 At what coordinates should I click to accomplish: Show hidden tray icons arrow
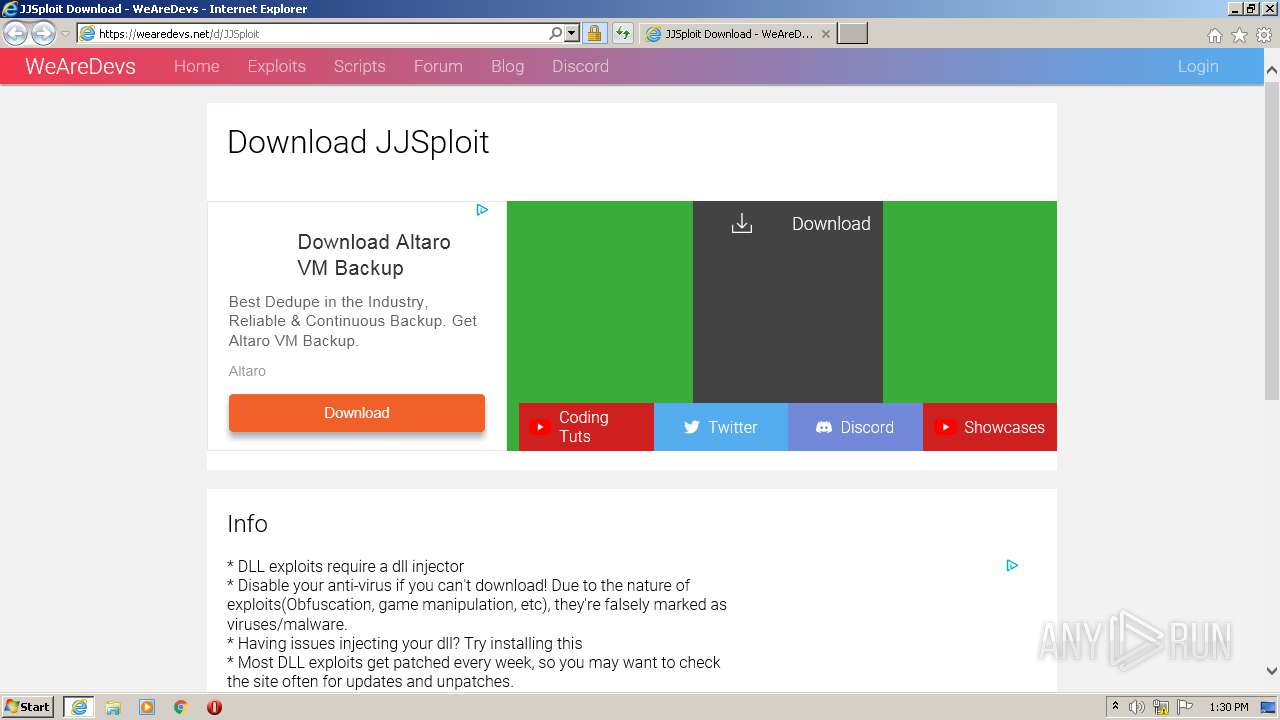(1115, 707)
